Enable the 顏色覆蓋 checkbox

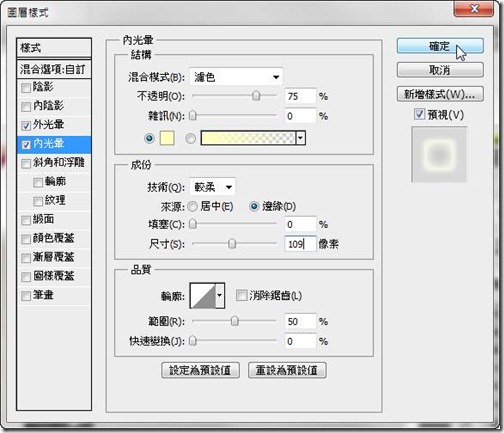coord(26,239)
